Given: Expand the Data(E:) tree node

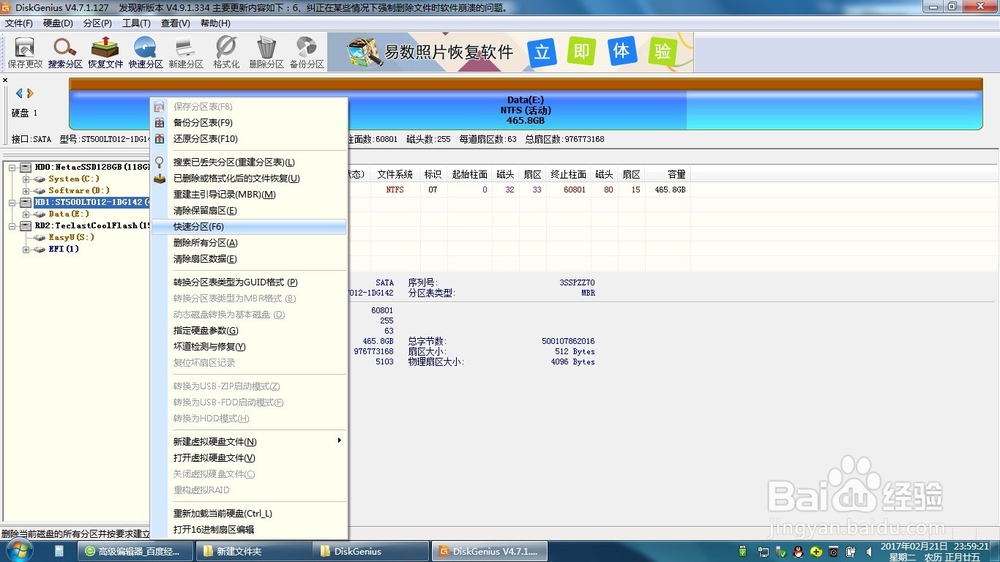Looking at the screenshot, I should pos(26,214).
